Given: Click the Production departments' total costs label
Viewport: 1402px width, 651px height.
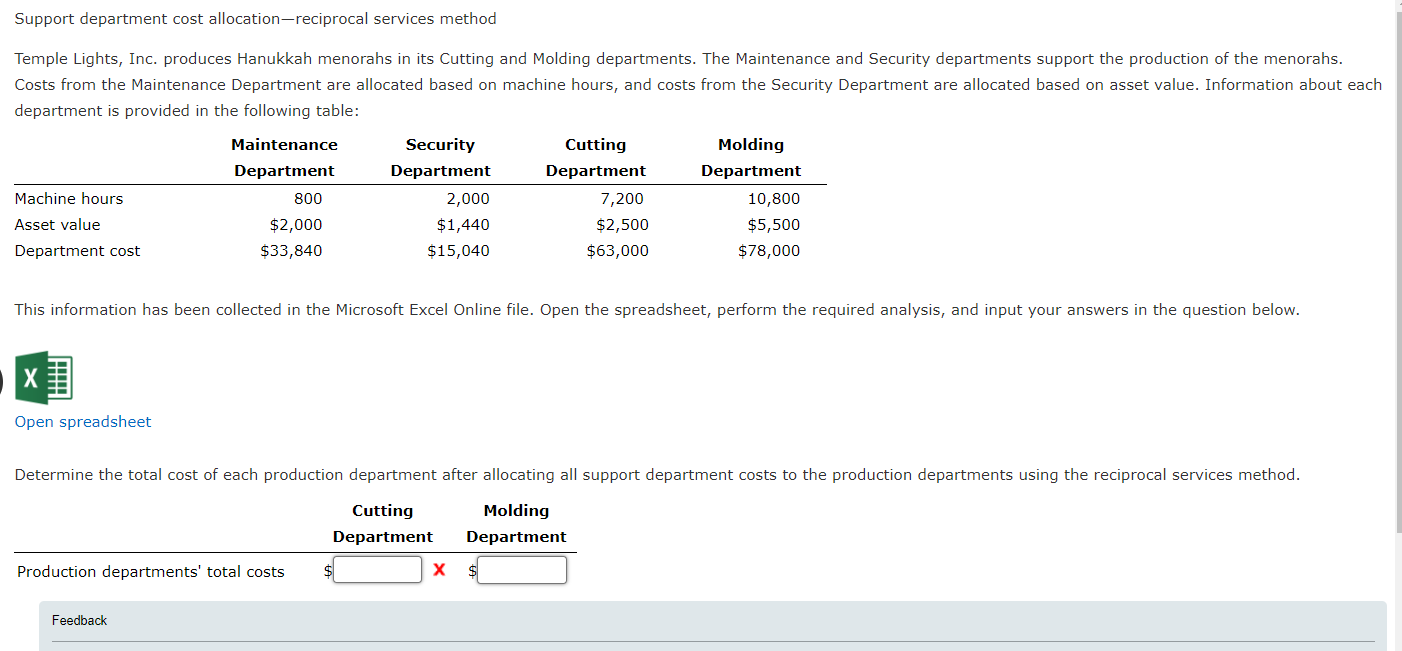Looking at the screenshot, I should click(150, 571).
